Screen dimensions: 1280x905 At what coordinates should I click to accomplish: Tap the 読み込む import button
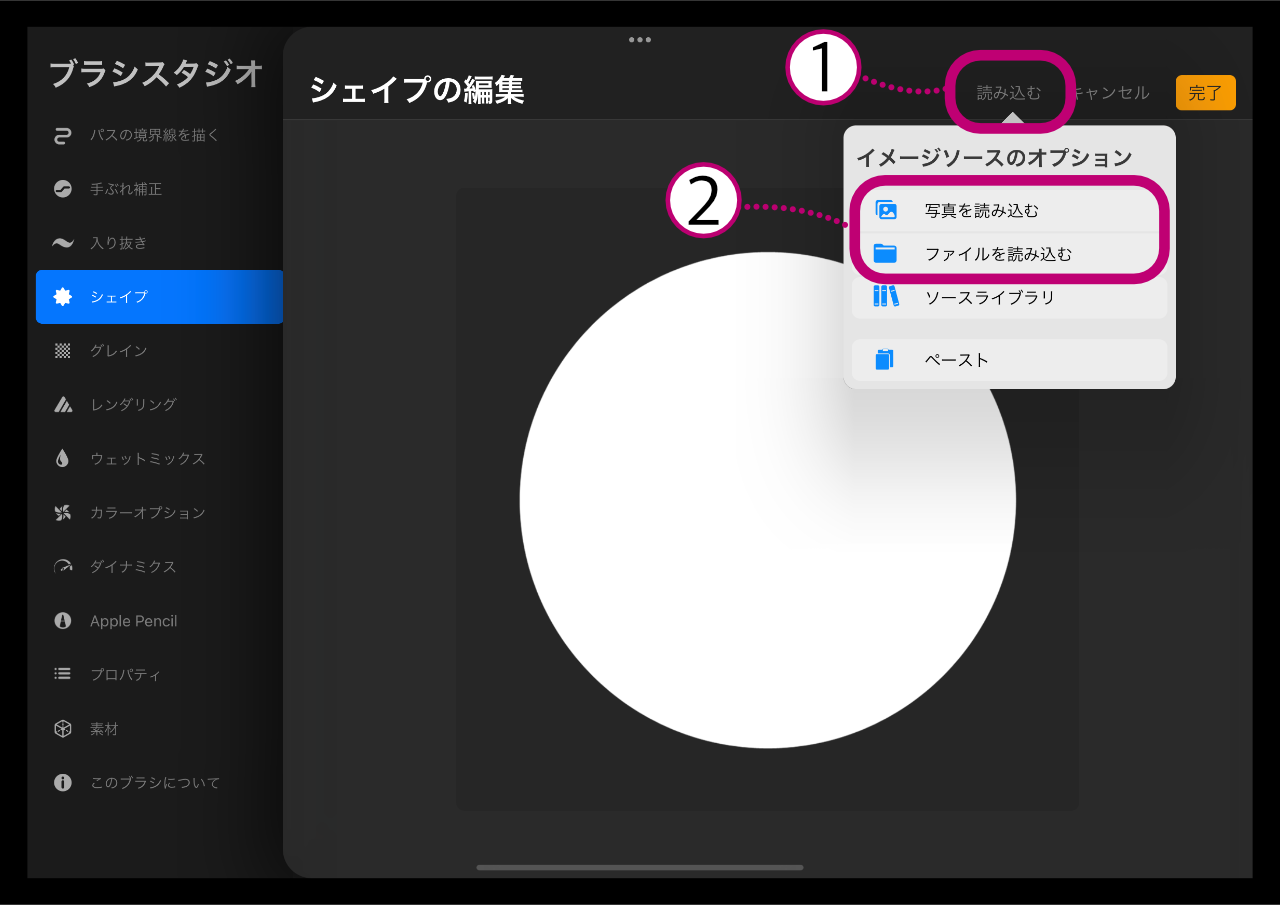[x=1009, y=93]
